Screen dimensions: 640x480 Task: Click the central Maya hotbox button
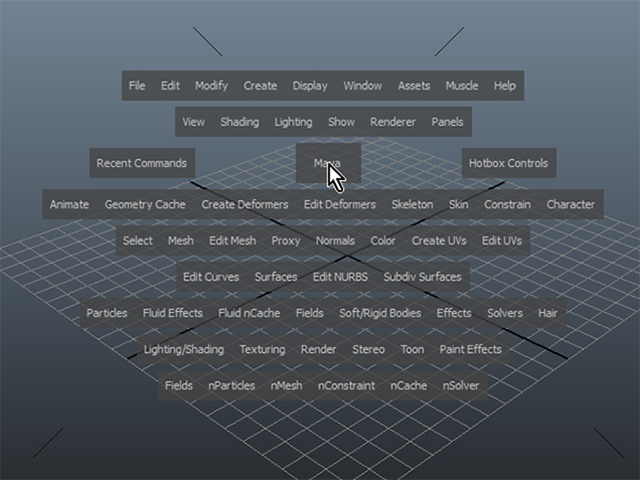point(328,163)
